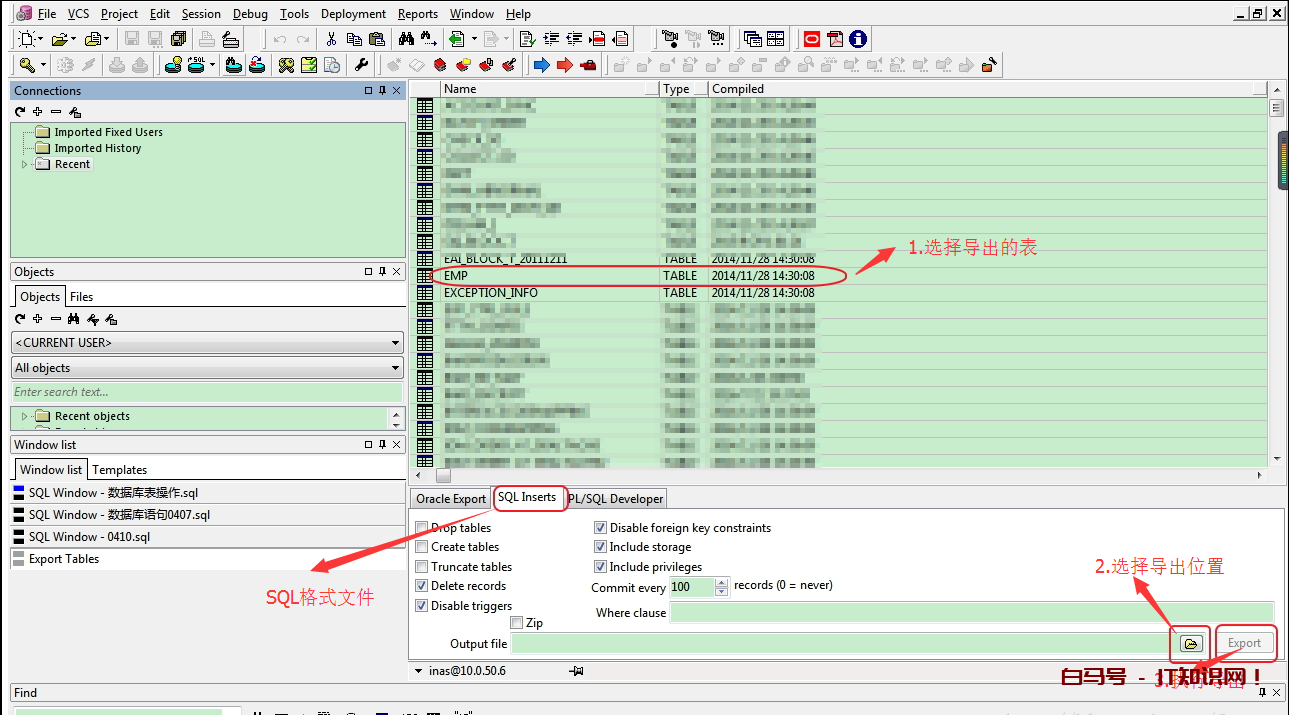Click the wrench preferences icon in toolbar

(x=362, y=65)
